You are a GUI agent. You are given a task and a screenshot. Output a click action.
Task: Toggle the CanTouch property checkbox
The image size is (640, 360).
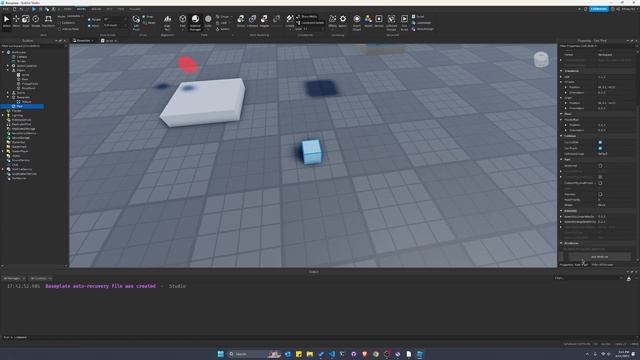point(600,148)
